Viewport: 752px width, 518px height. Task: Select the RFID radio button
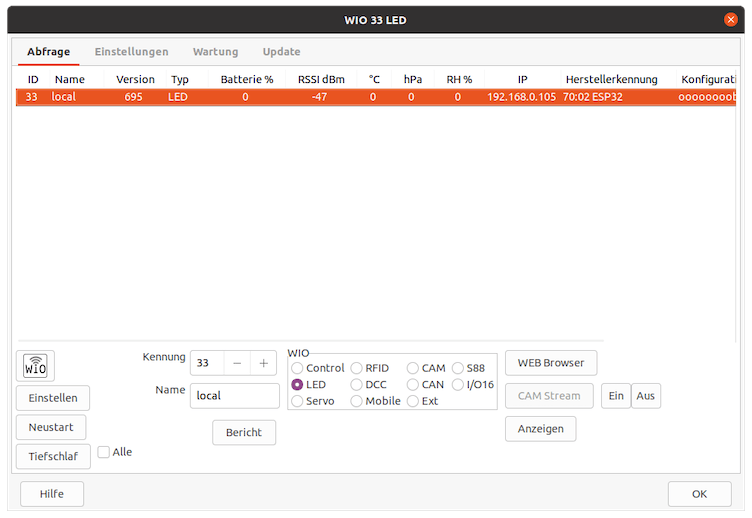pyautogui.click(x=357, y=368)
